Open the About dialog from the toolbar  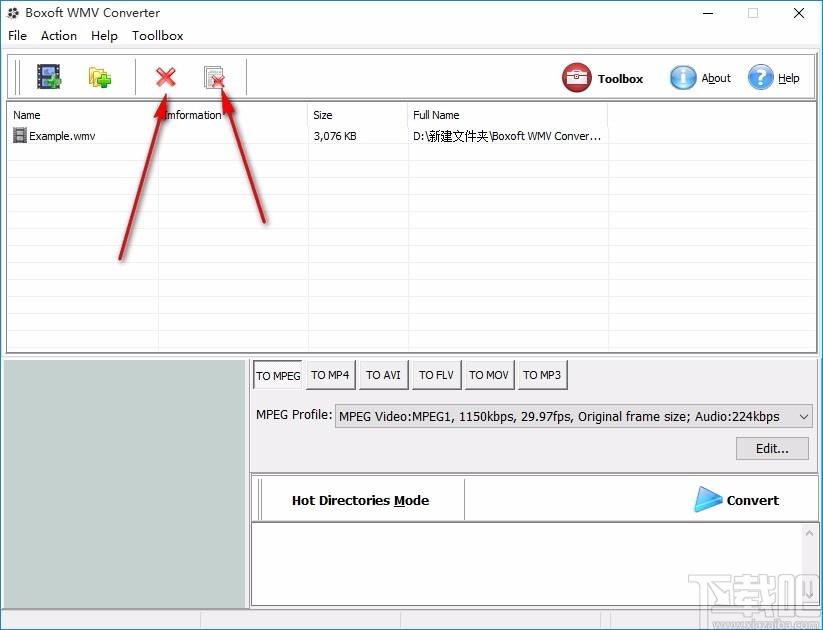[x=701, y=78]
